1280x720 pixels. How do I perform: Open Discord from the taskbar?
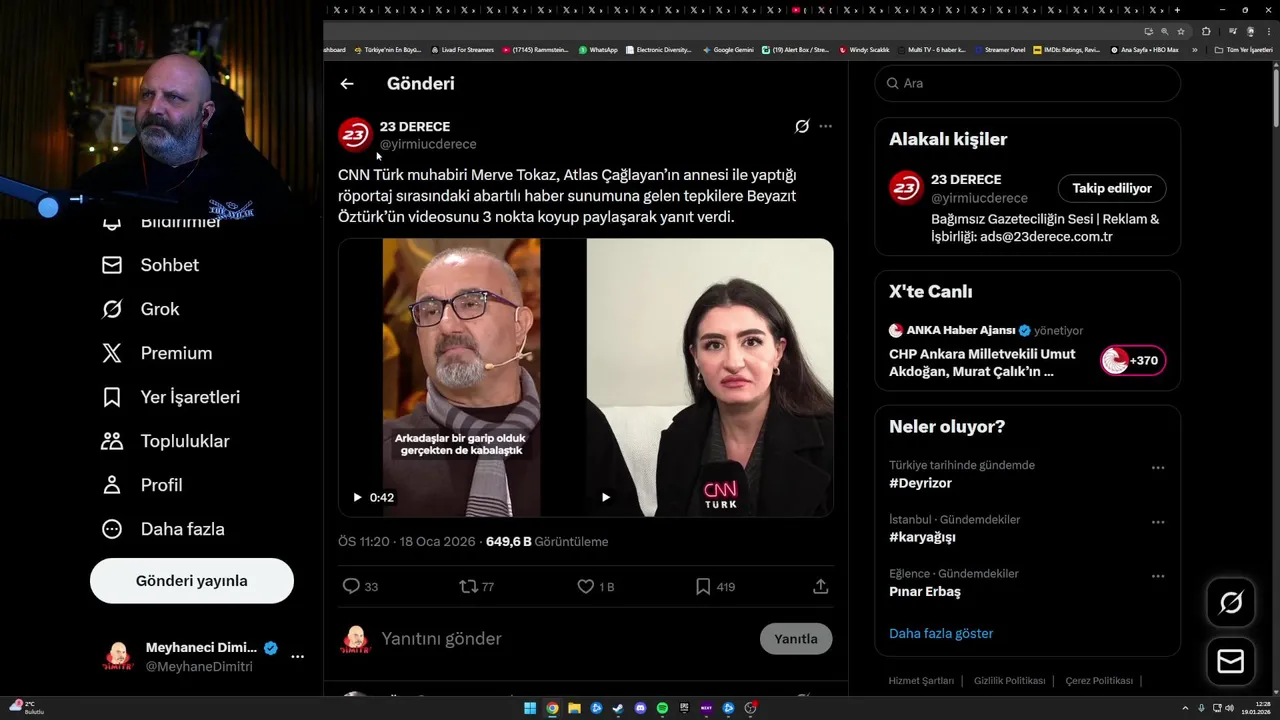[641, 708]
